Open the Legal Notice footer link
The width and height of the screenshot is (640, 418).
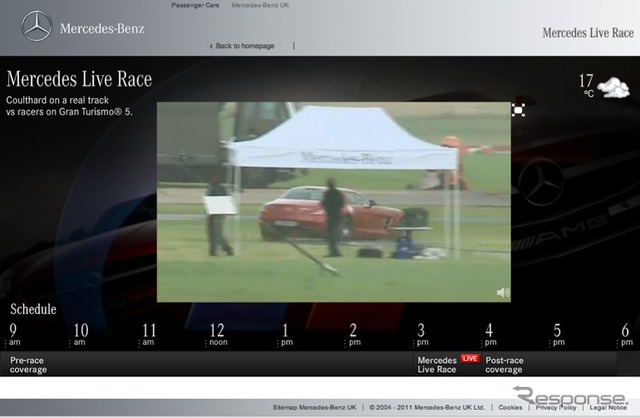click(608, 407)
